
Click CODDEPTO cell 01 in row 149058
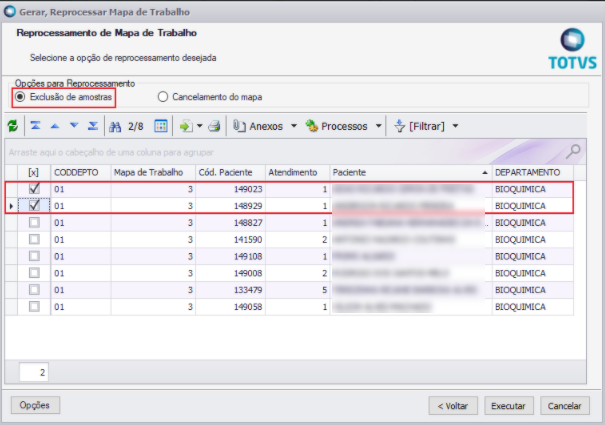[81, 307]
